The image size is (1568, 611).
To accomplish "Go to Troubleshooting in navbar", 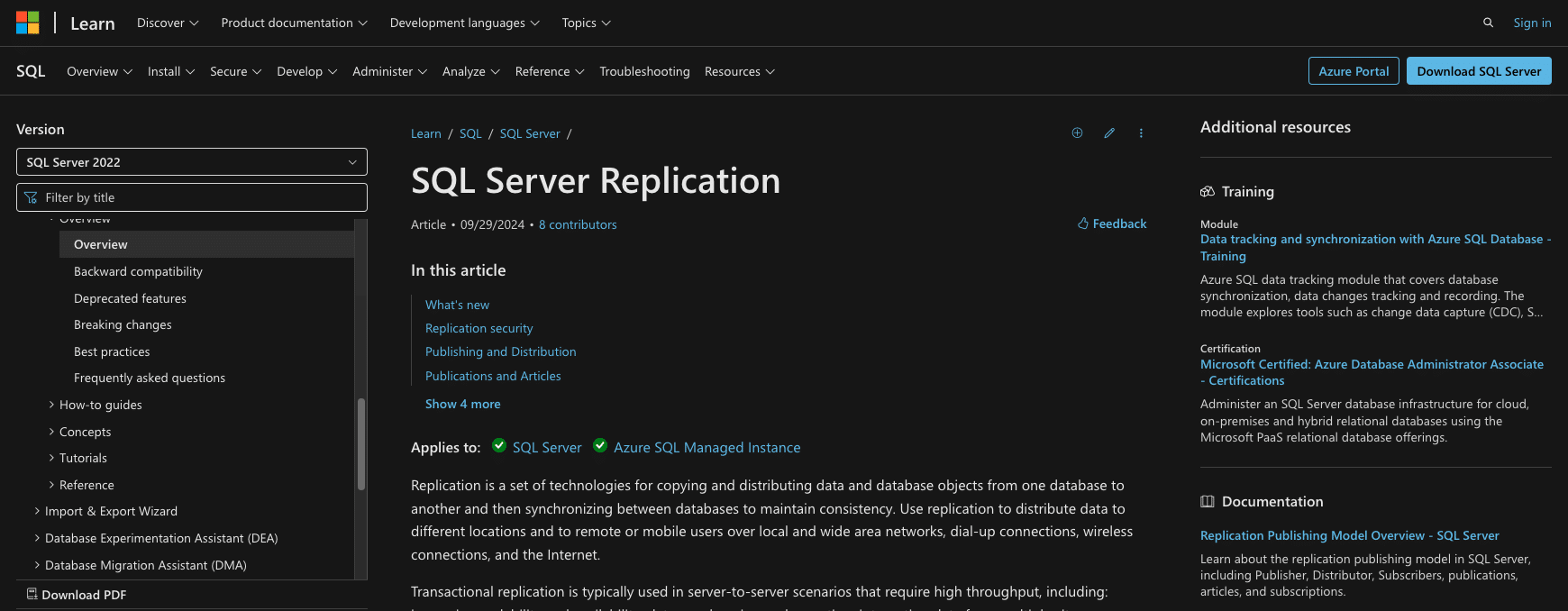I will 644,71.
